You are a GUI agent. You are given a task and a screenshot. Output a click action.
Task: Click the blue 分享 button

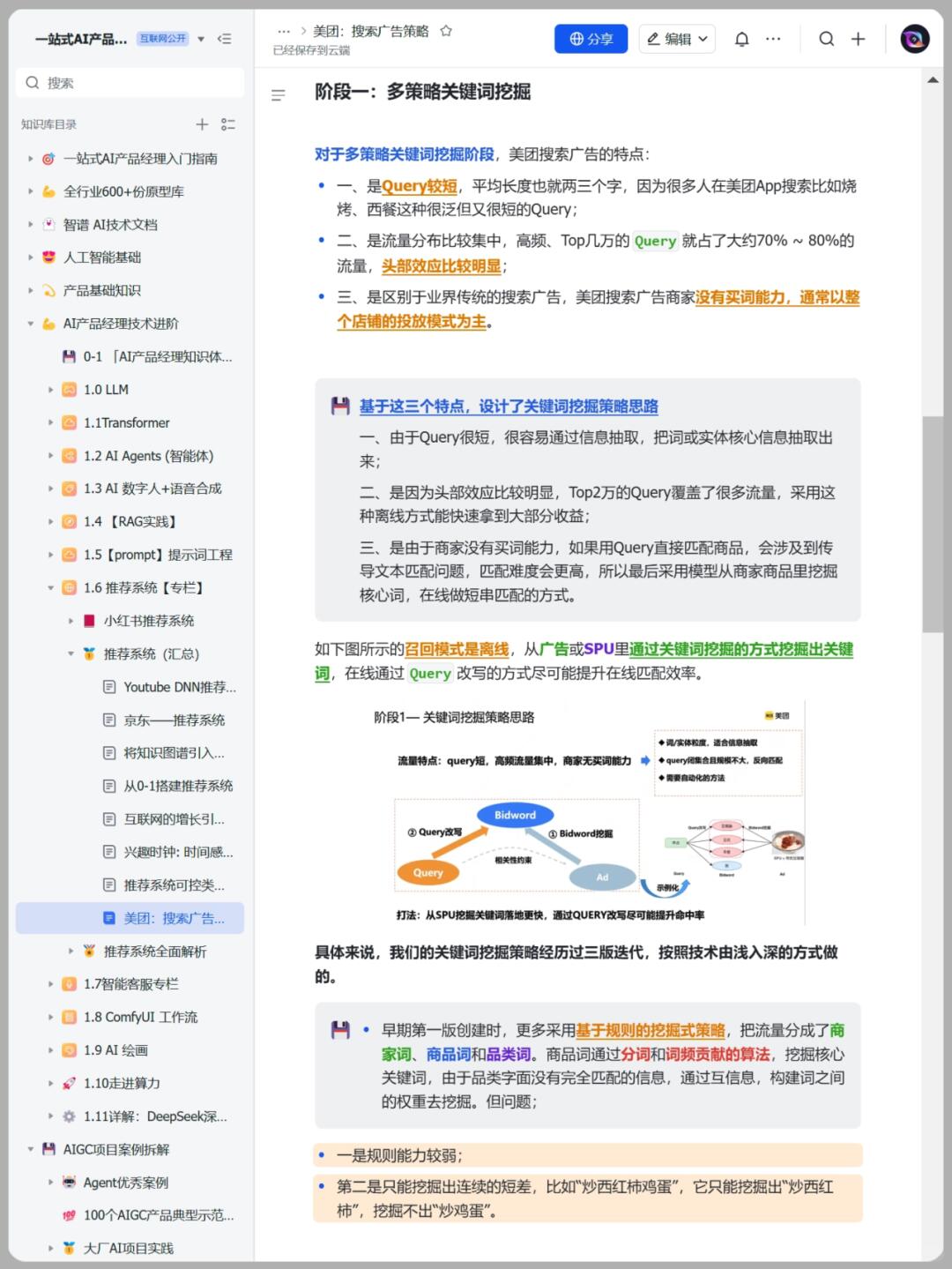tap(591, 39)
